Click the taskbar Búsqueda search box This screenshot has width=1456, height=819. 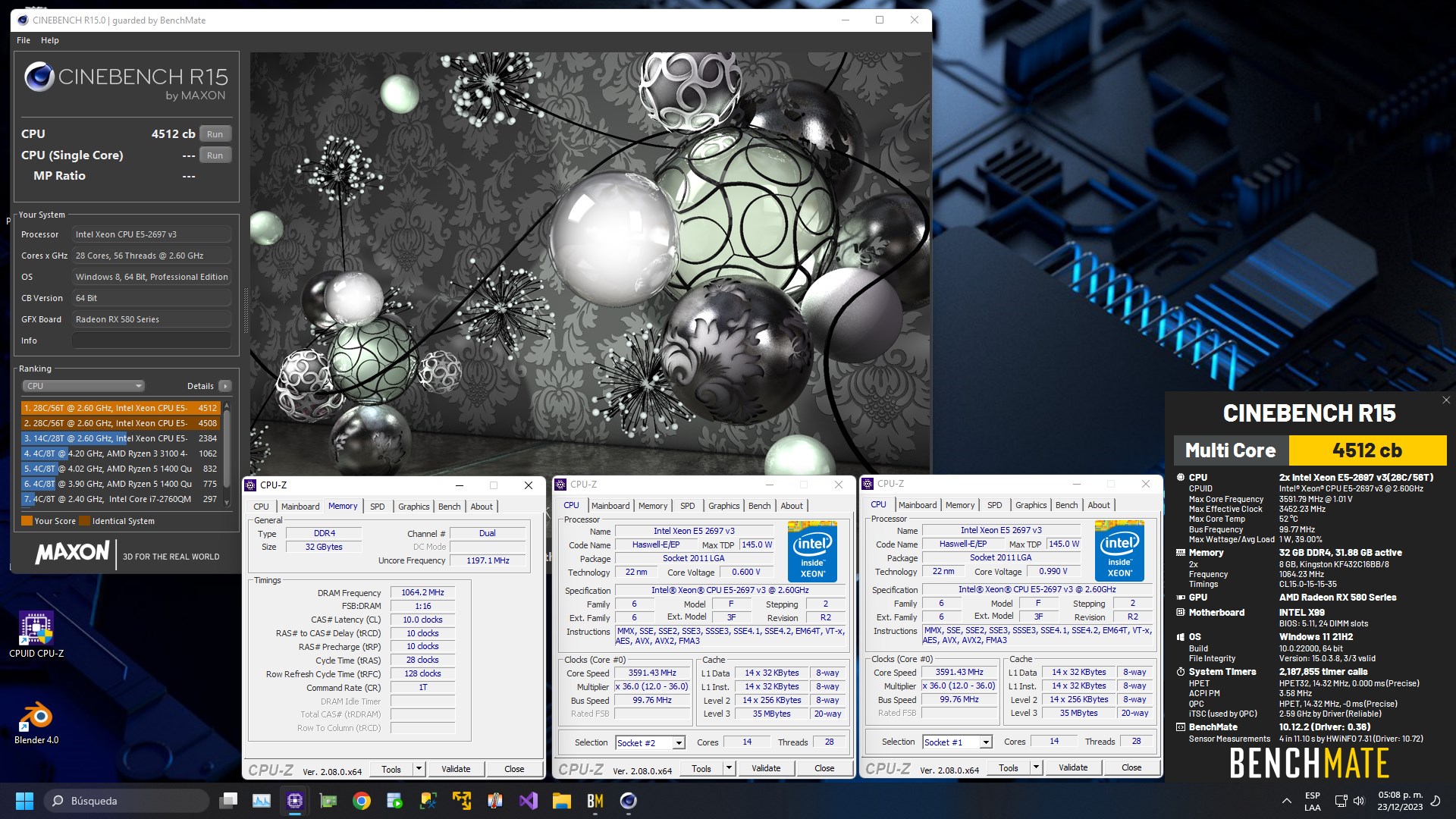click(127, 801)
